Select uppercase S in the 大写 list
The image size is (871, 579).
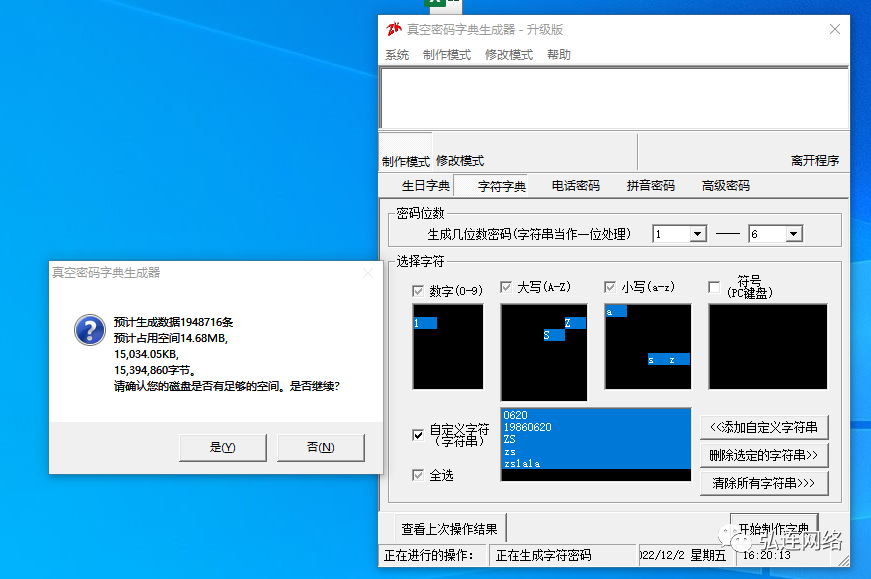click(x=554, y=335)
